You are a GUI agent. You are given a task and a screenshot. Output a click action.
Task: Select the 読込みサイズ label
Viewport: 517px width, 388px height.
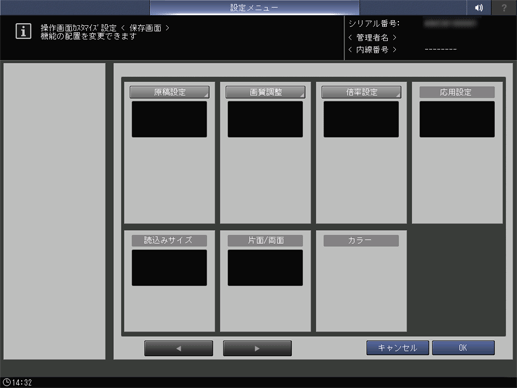point(169,240)
